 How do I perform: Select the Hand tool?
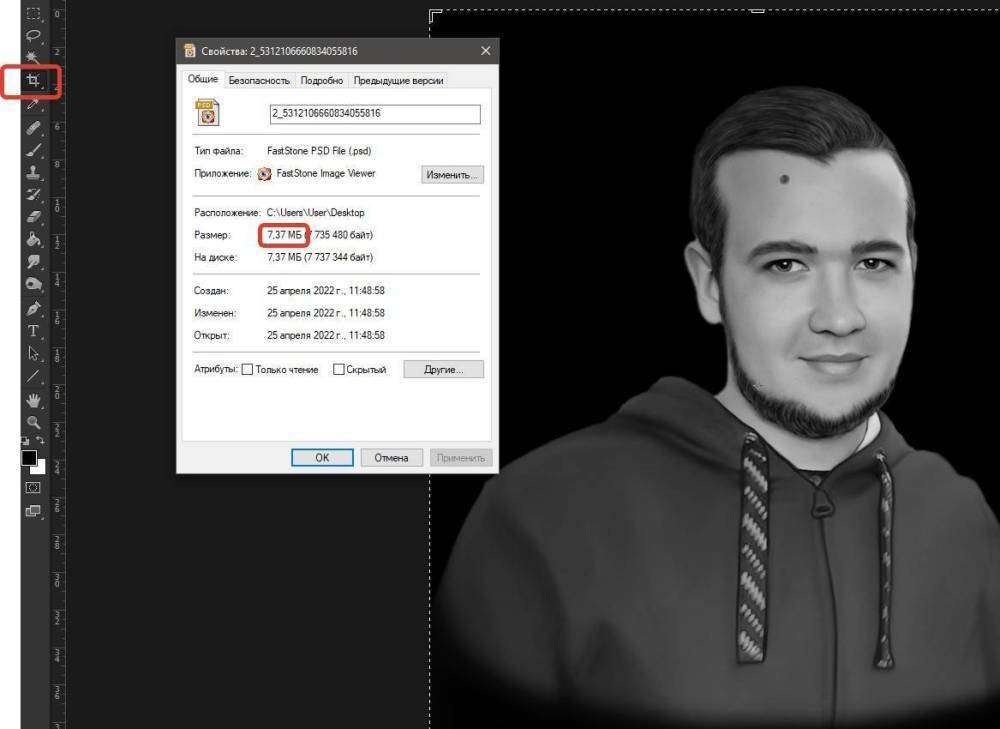tap(33, 400)
